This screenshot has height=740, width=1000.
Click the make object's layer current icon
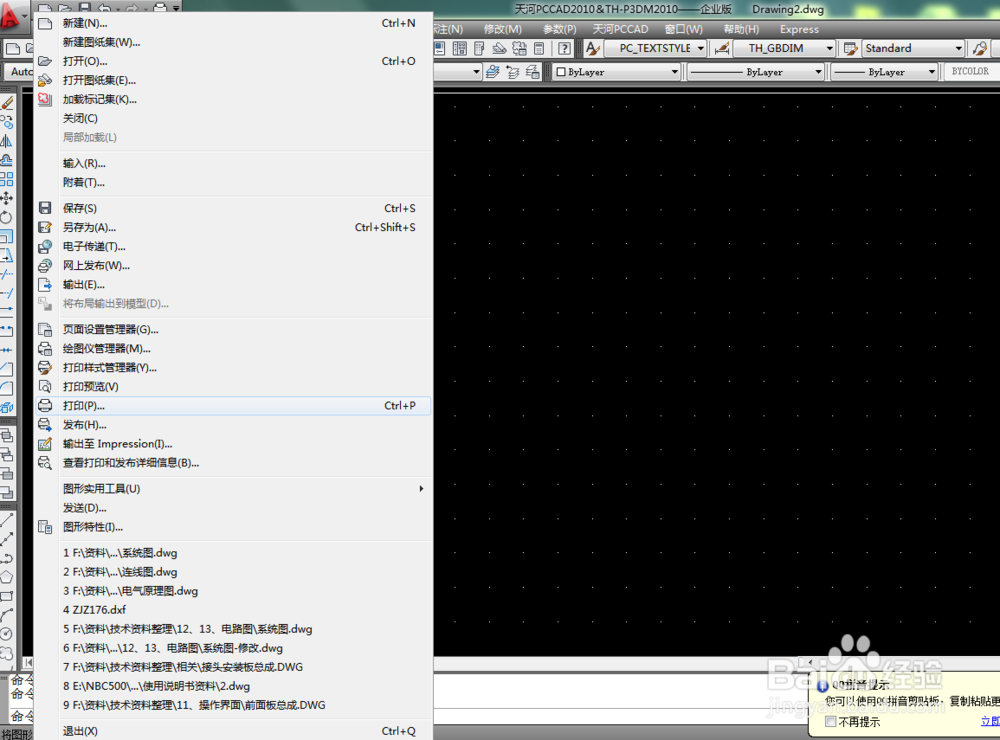pyautogui.click(x=492, y=72)
